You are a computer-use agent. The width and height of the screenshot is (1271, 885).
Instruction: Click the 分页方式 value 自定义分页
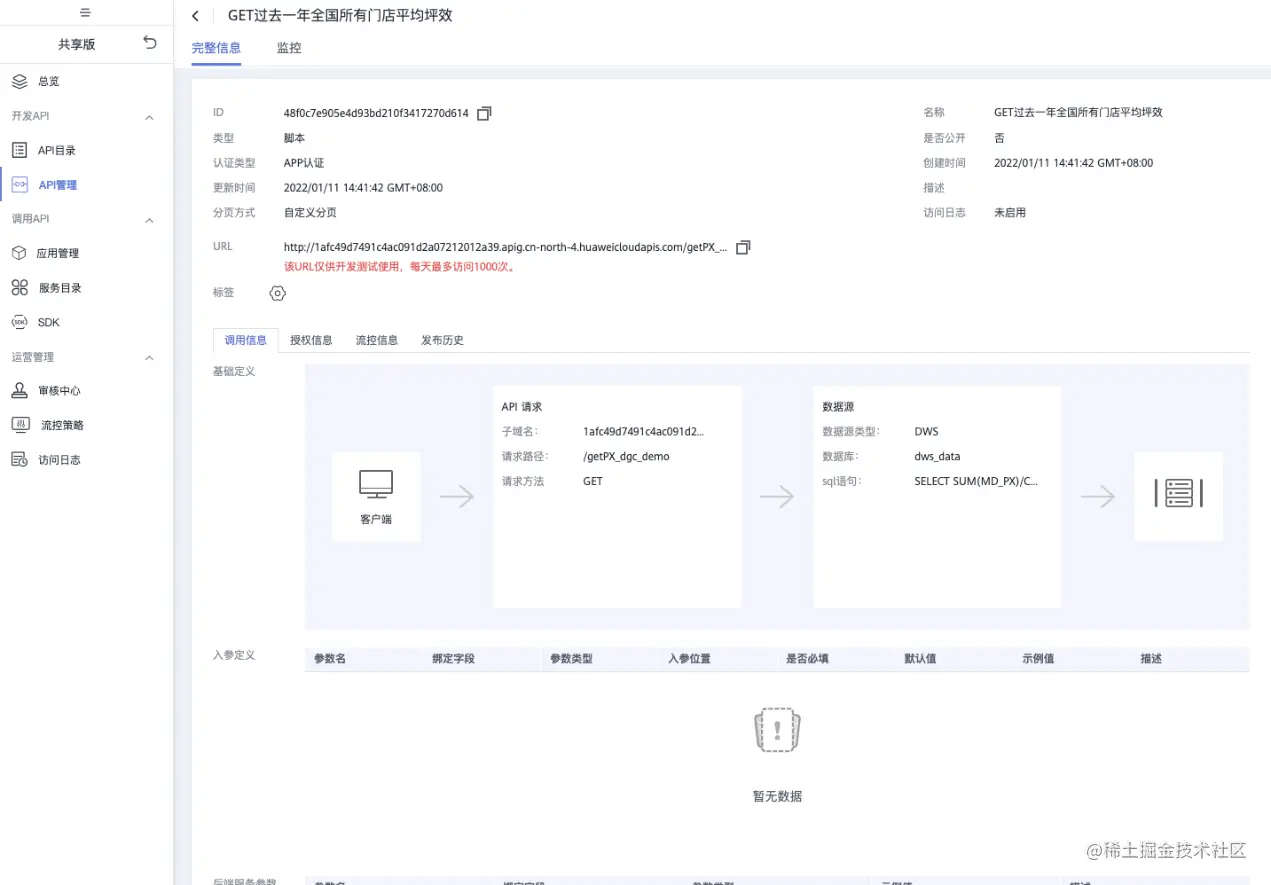click(310, 213)
